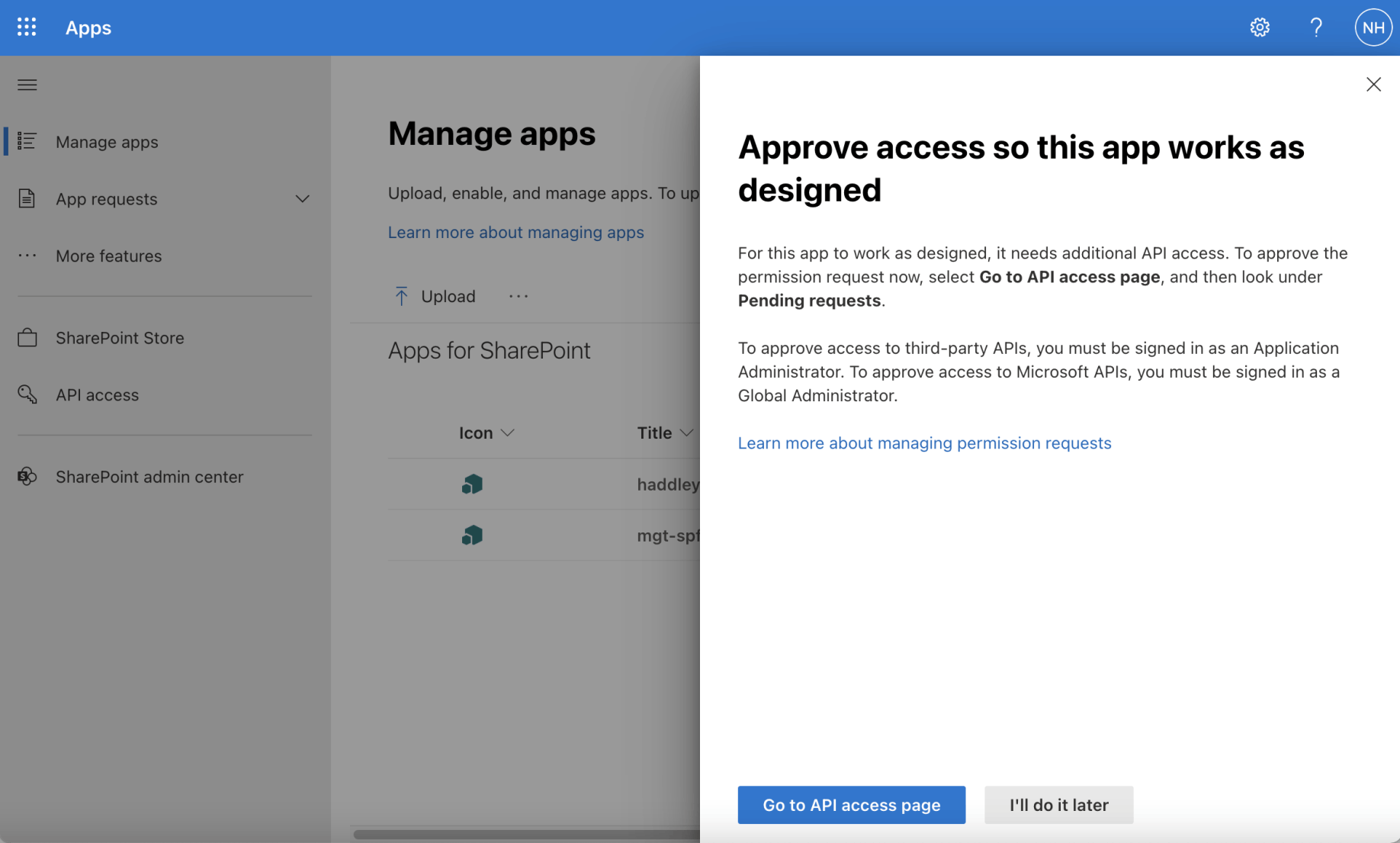Close the approve access panel
Viewport: 1400px width, 843px height.
[x=1373, y=85]
